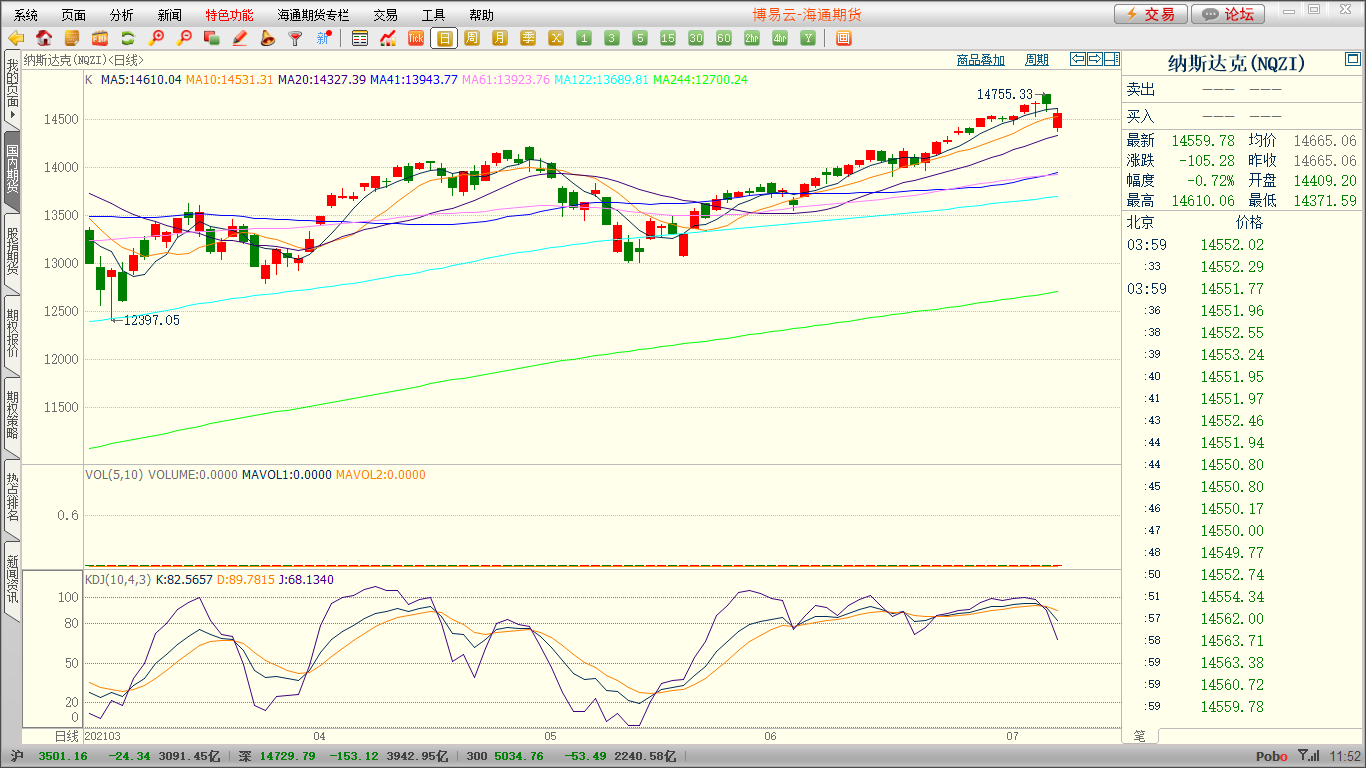Switch to 15 minute chart
Screen dimensions: 1366x768
coord(668,38)
